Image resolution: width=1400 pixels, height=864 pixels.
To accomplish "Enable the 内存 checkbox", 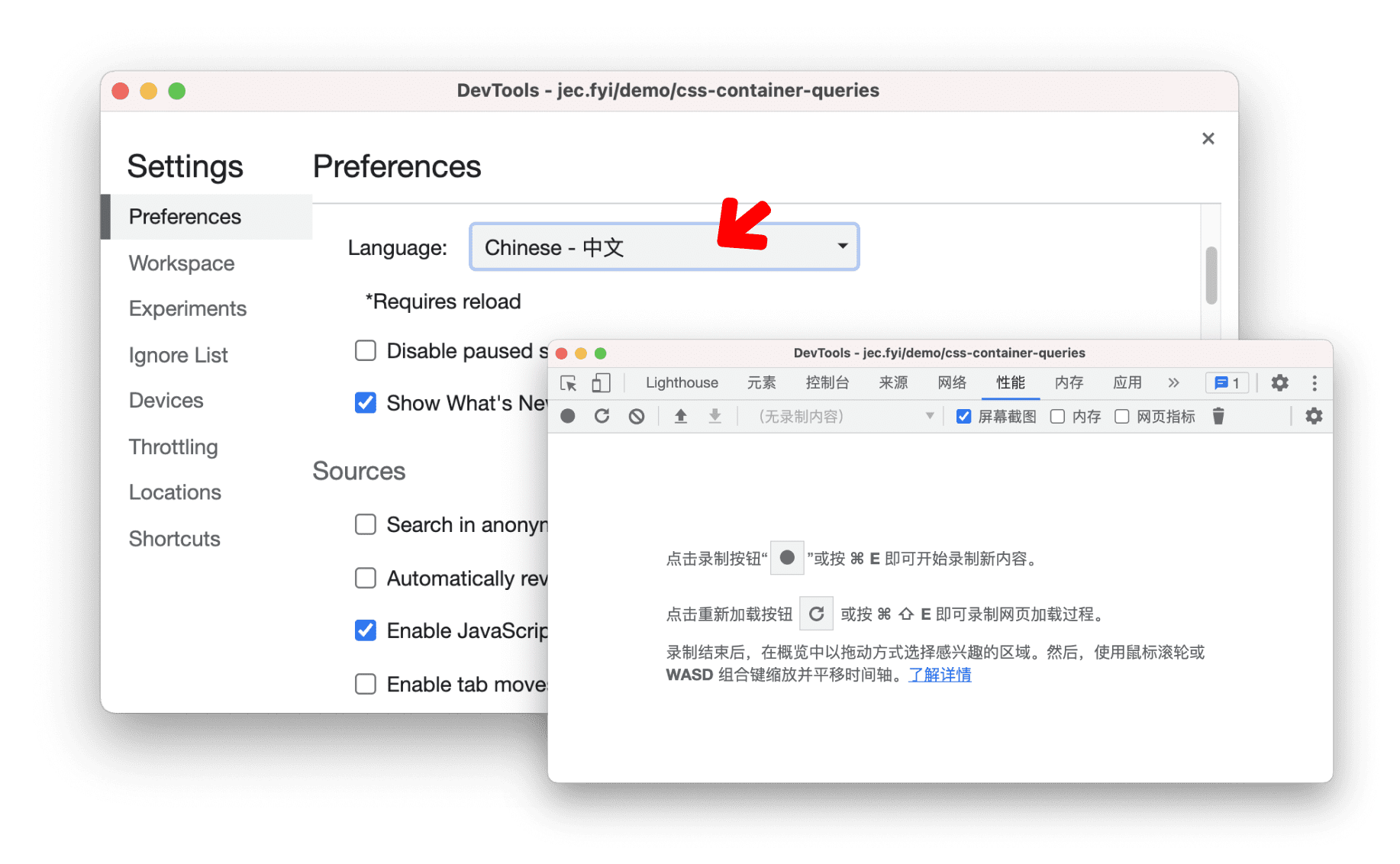I will pos(1057,416).
